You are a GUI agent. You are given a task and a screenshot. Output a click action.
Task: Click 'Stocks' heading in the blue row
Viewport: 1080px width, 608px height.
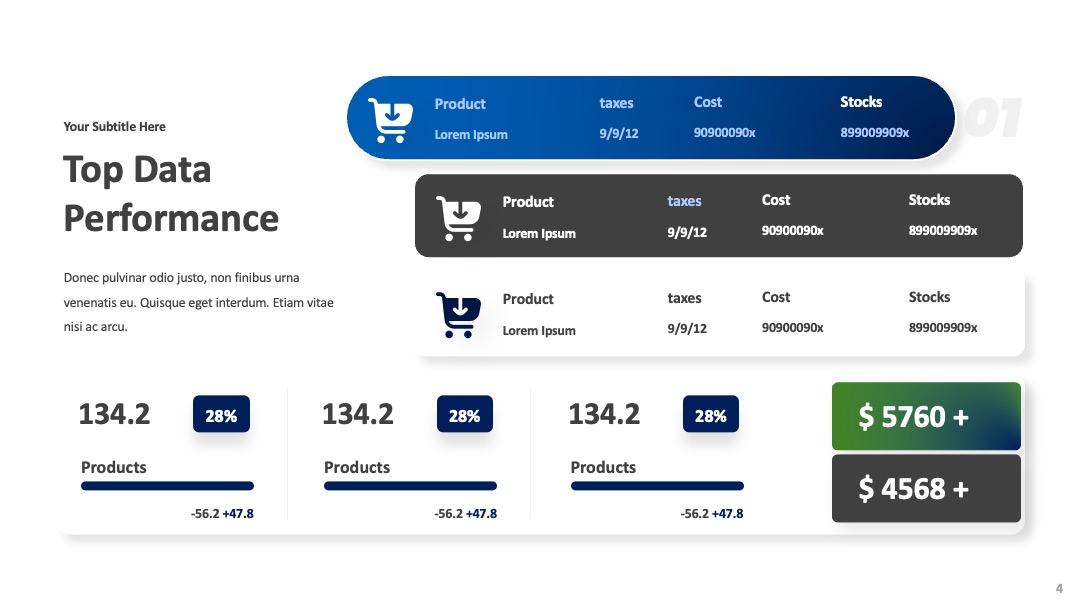[861, 102]
